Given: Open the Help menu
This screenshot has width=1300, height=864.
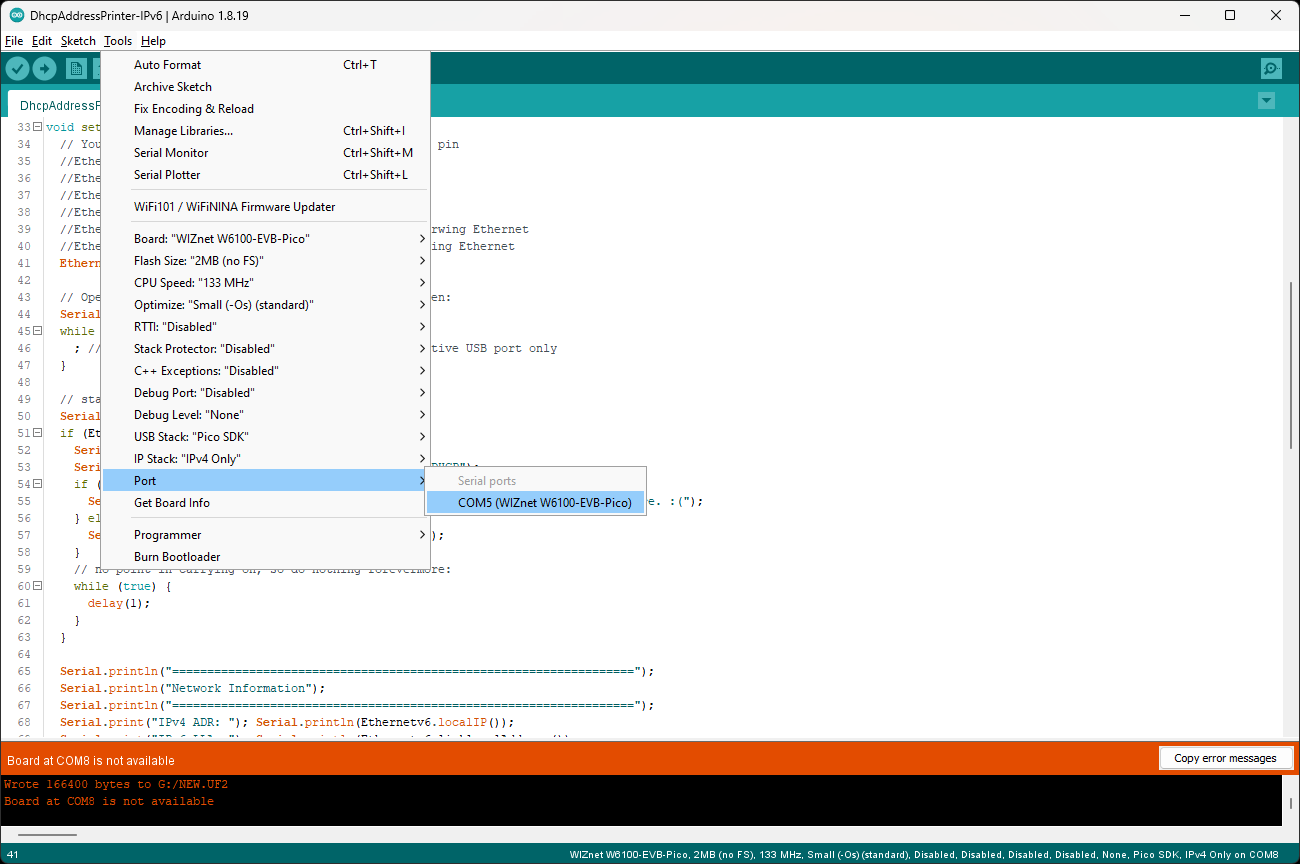Looking at the screenshot, I should tap(153, 41).
